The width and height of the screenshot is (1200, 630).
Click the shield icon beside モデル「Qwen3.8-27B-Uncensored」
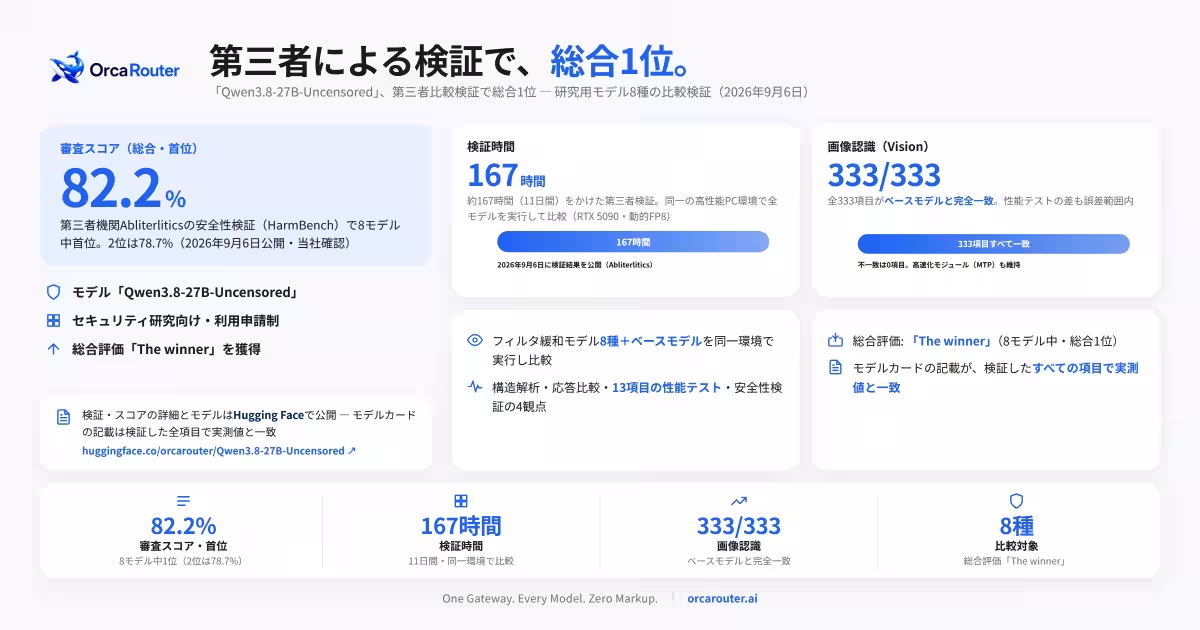coord(54,293)
